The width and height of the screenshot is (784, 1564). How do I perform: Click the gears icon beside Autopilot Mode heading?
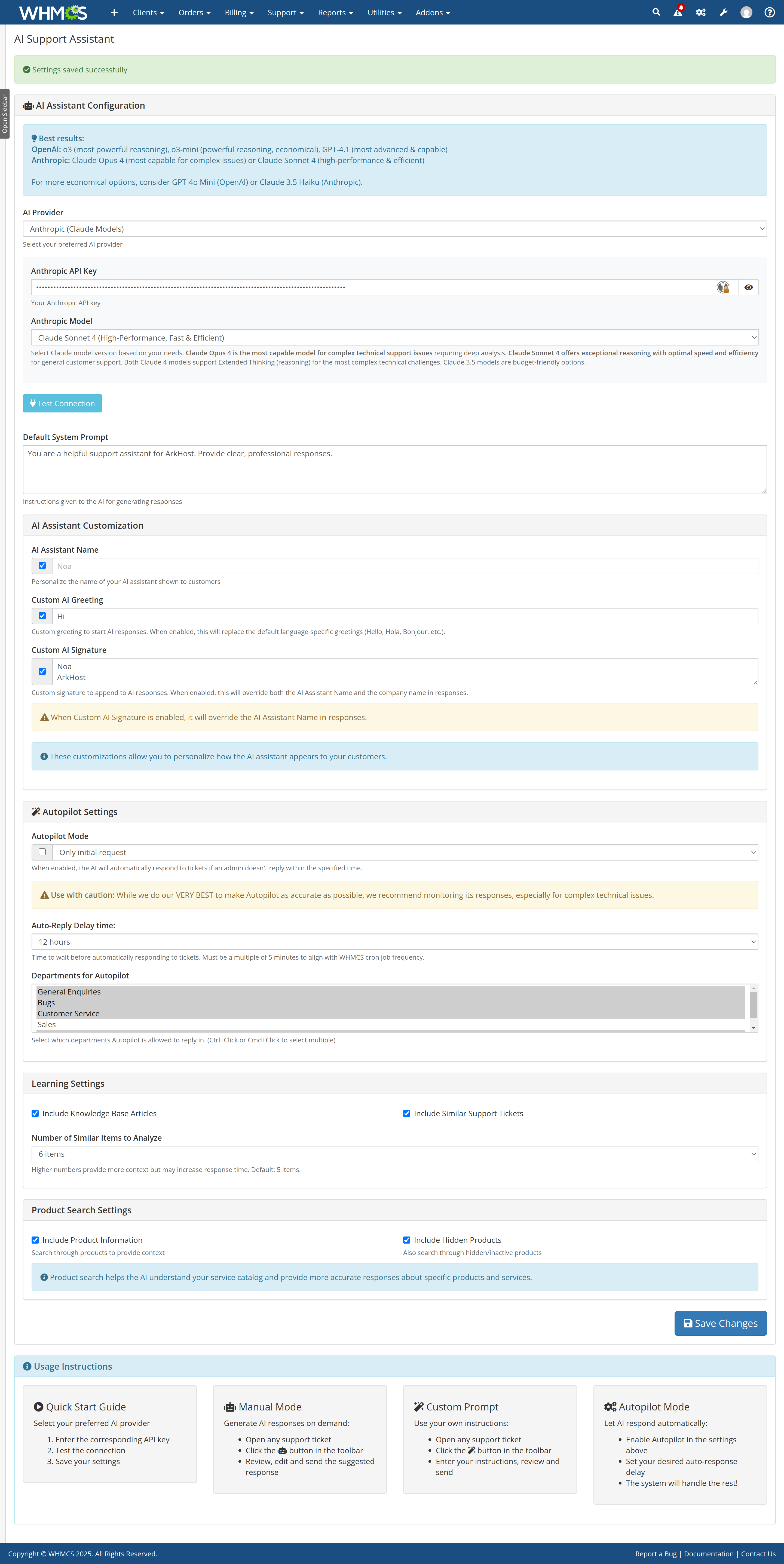(x=610, y=1407)
